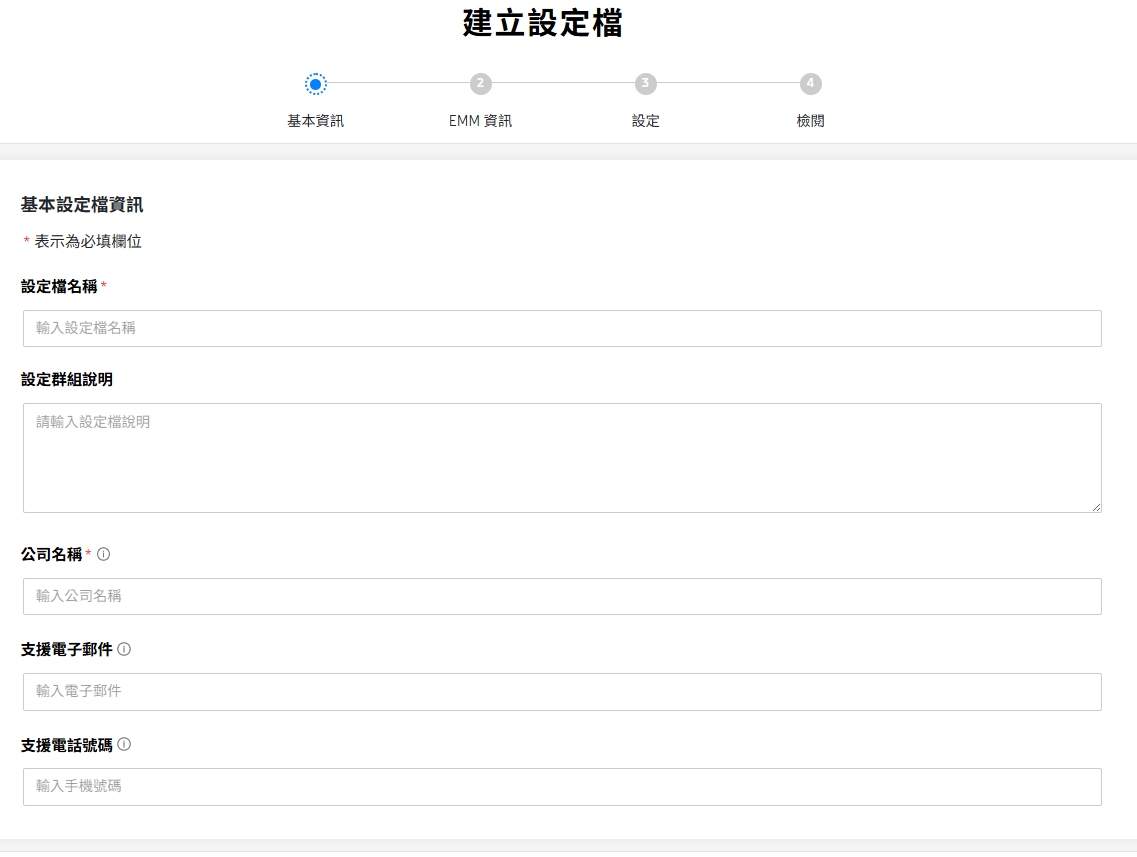Focus the 設定群組說明 text area
Screen dimensions: 1137x857
tap(562, 458)
